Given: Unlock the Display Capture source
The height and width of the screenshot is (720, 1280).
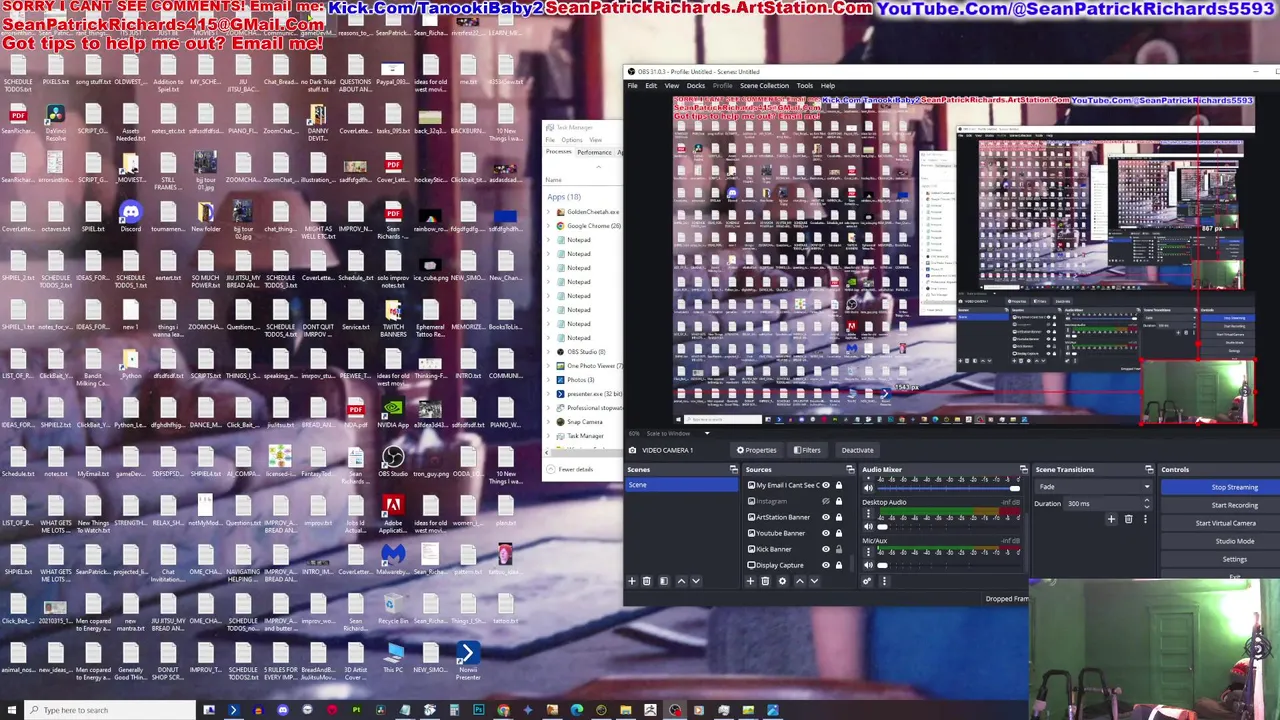Looking at the screenshot, I should pos(839,565).
